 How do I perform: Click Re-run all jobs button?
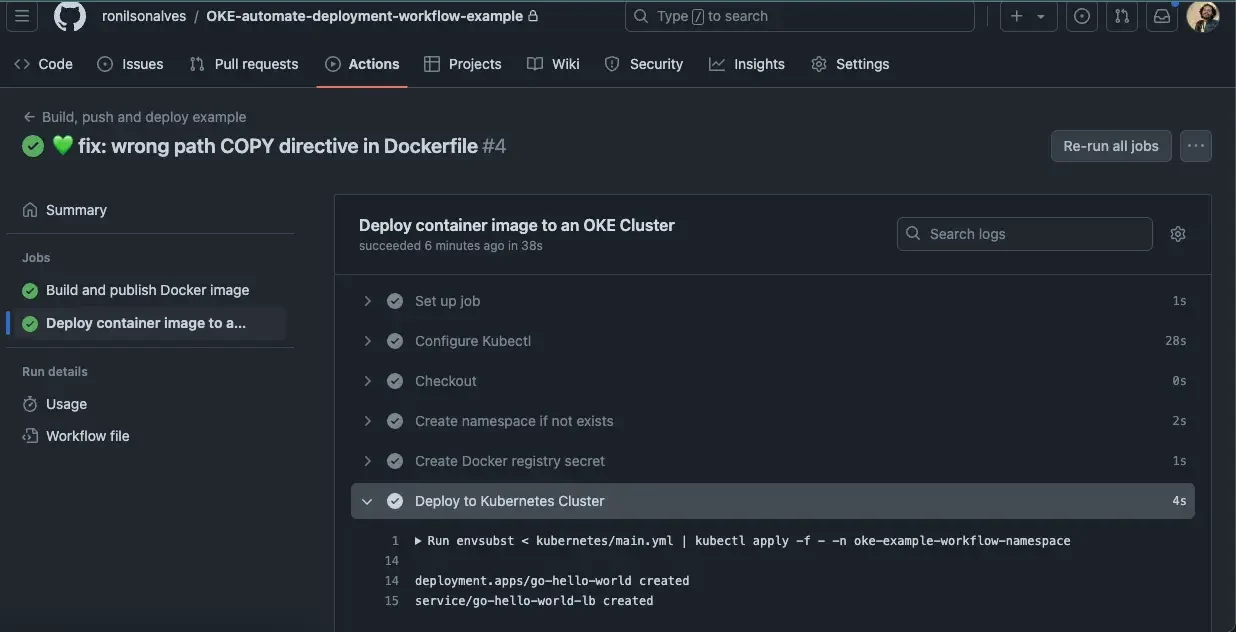coord(1111,146)
